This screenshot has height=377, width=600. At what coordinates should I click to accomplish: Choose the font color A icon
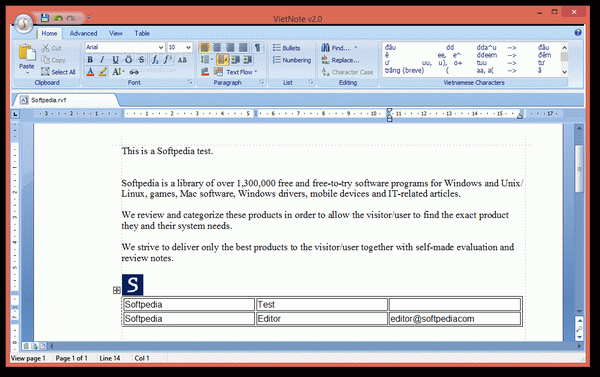[x=90, y=72]
